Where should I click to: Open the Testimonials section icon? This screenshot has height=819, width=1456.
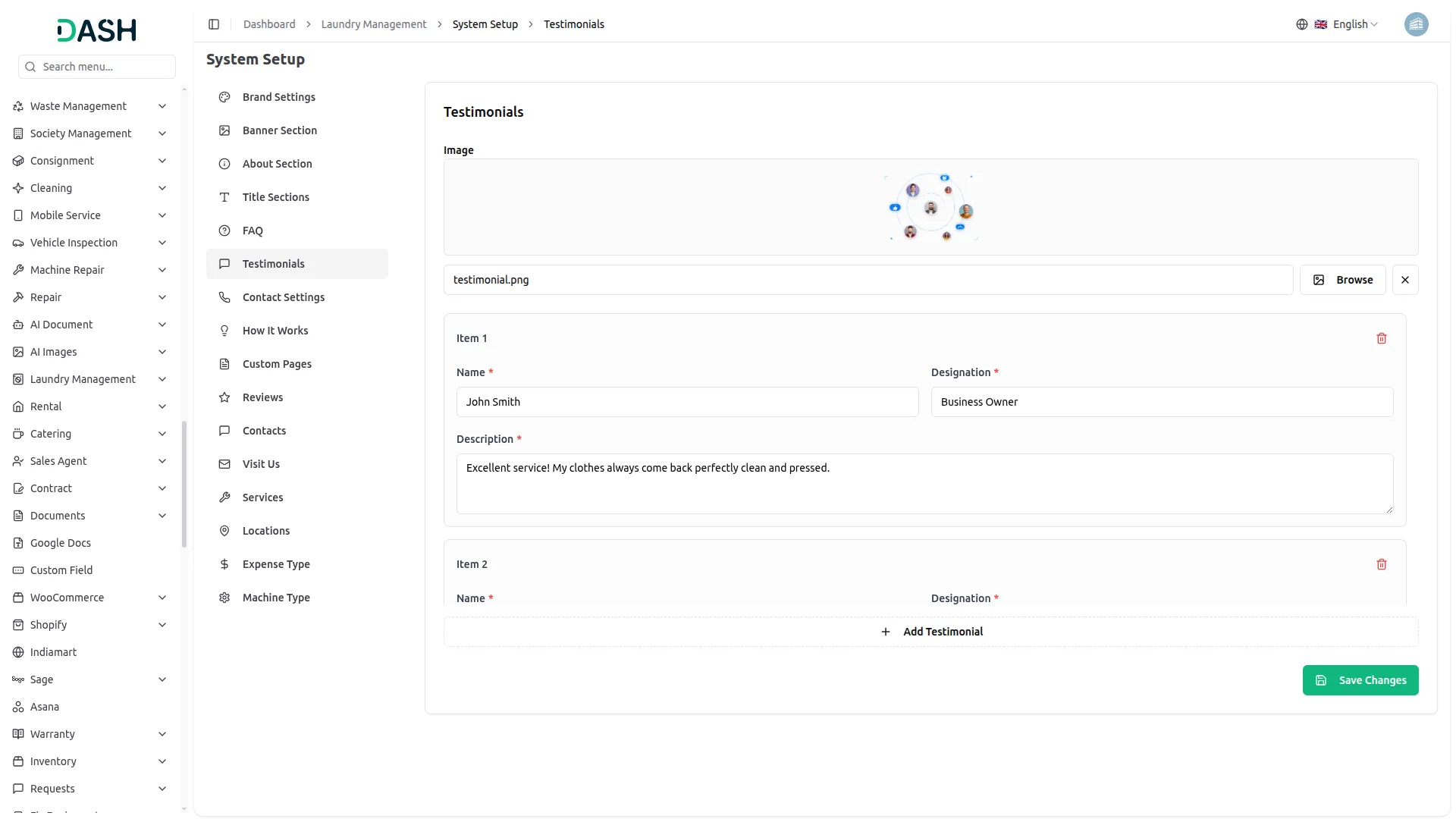tap(224, 263)
